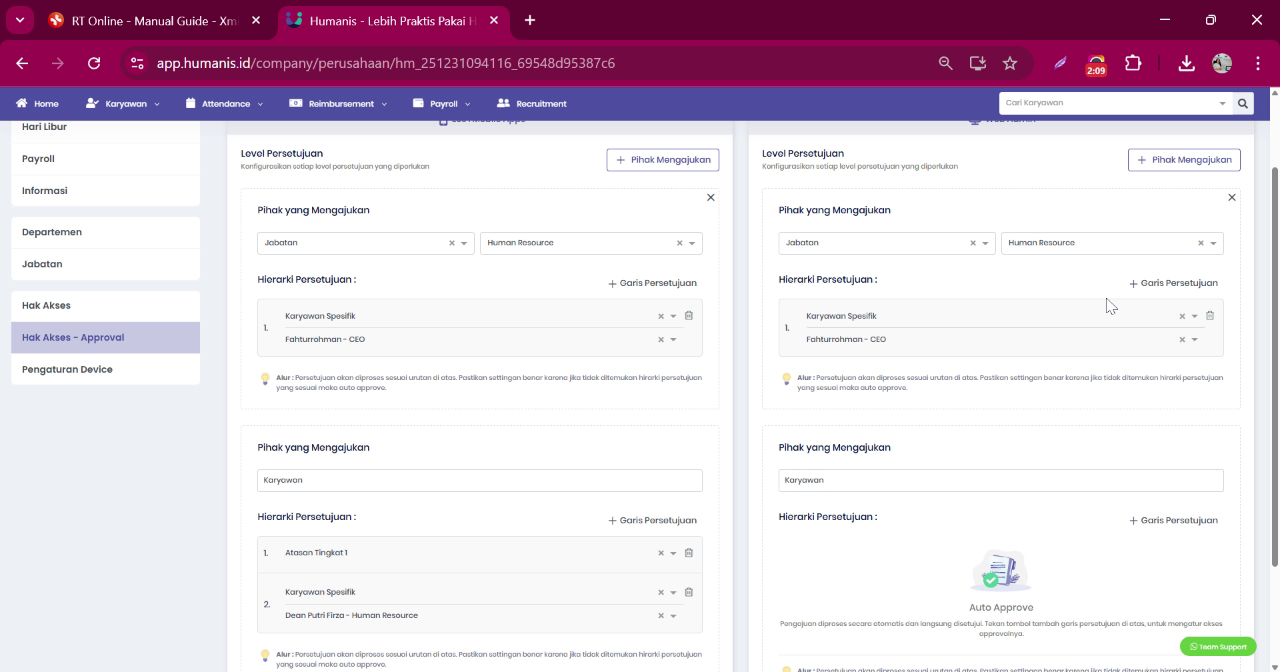Click the page vertical scrollbar
Viewport: 1280px width, 672px height.
click(x=1274, y=365)
